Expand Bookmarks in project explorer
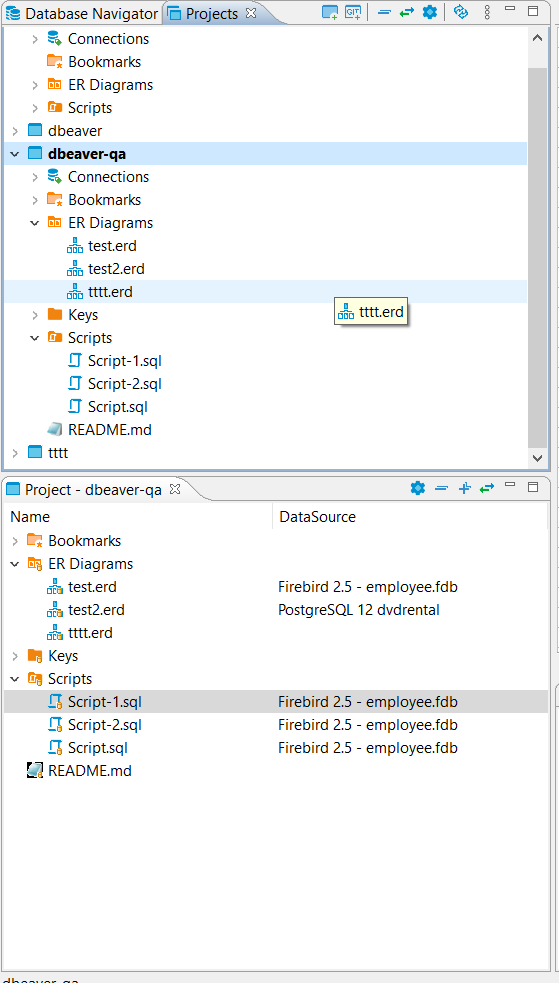The image size is (559, 983). click(15, 540)
